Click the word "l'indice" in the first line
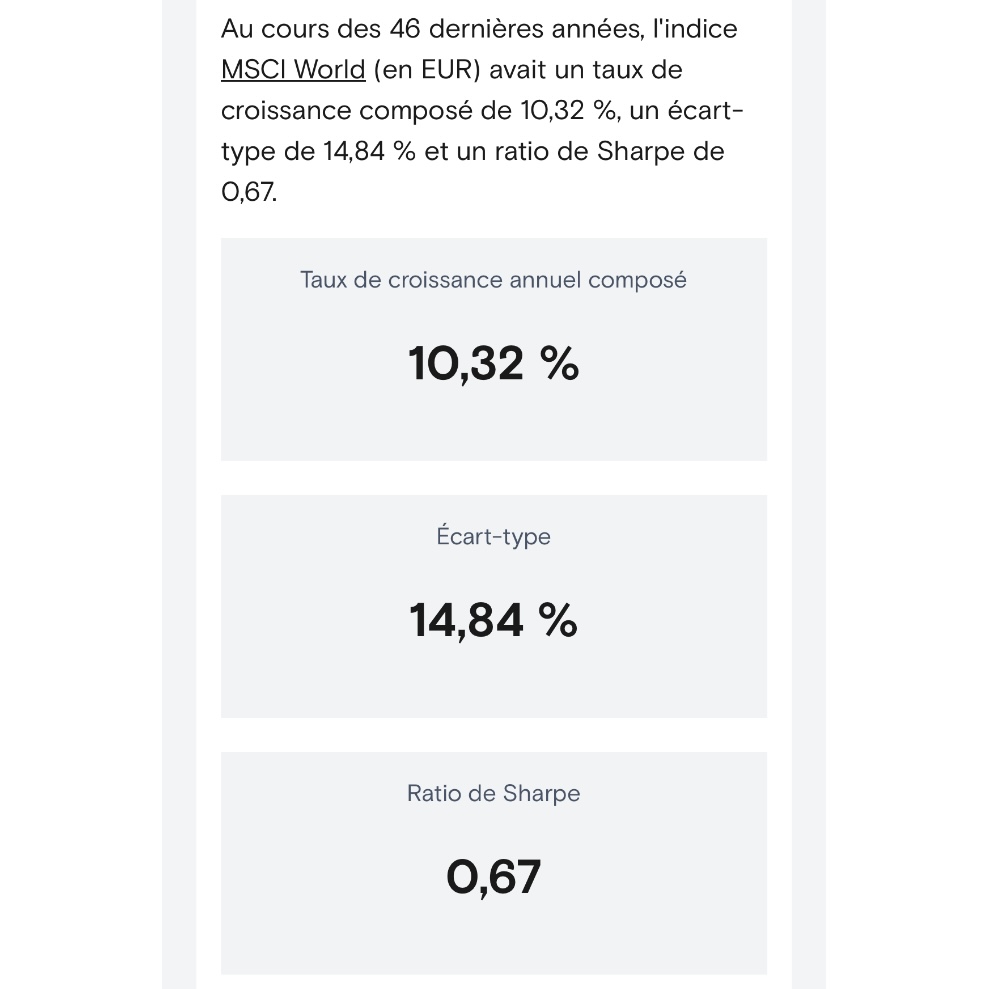The image size is (989, 989). pyautogui.click(x=695, y=29)
